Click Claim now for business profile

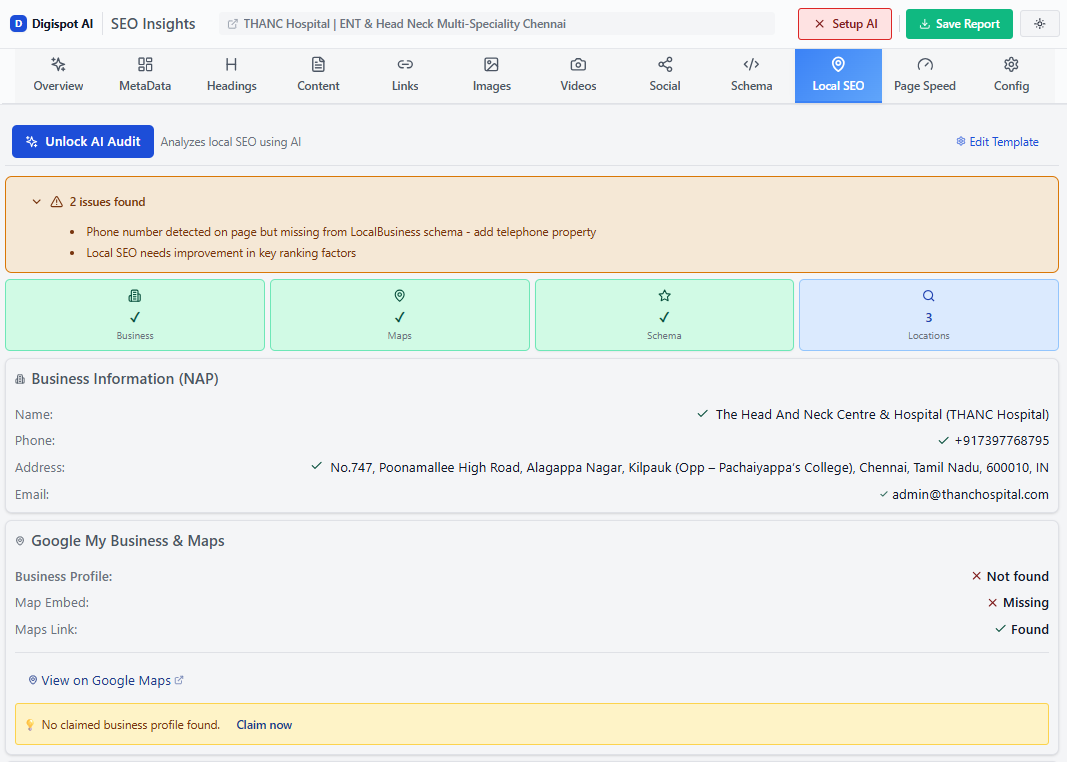point(264,724)
